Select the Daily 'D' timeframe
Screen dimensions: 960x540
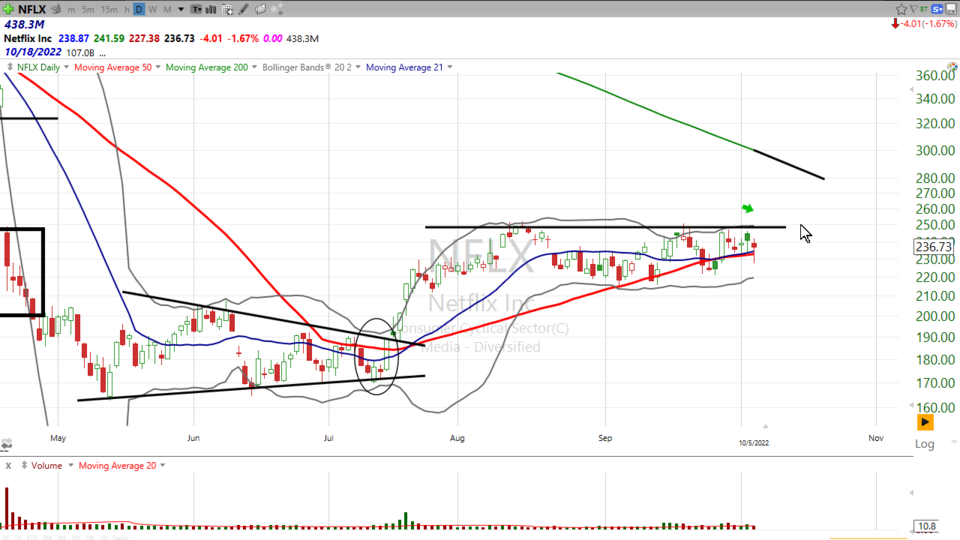(x=139, y=9)
